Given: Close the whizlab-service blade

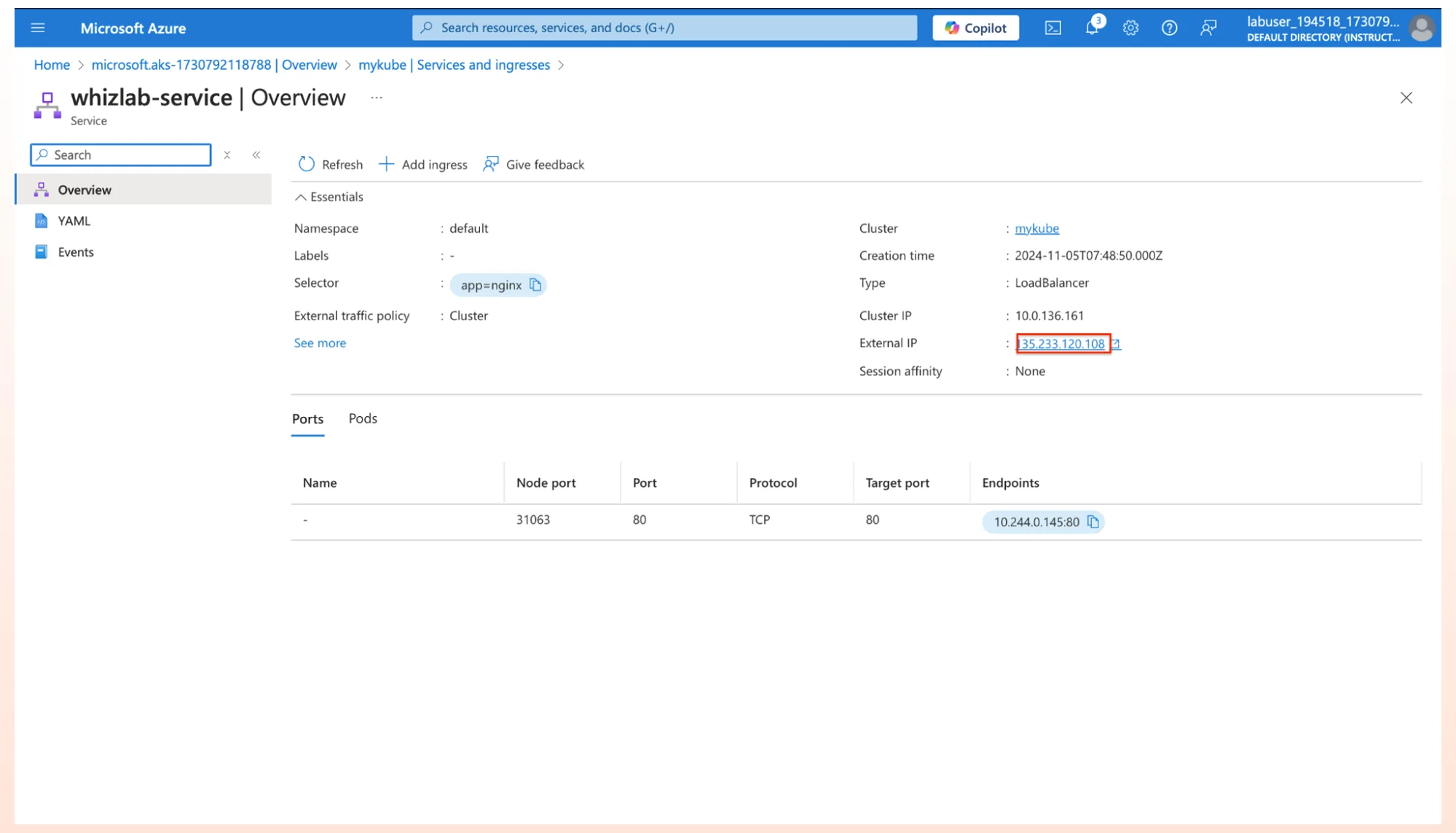Looking at the screenshot, I should click(x=1406, y=98).
